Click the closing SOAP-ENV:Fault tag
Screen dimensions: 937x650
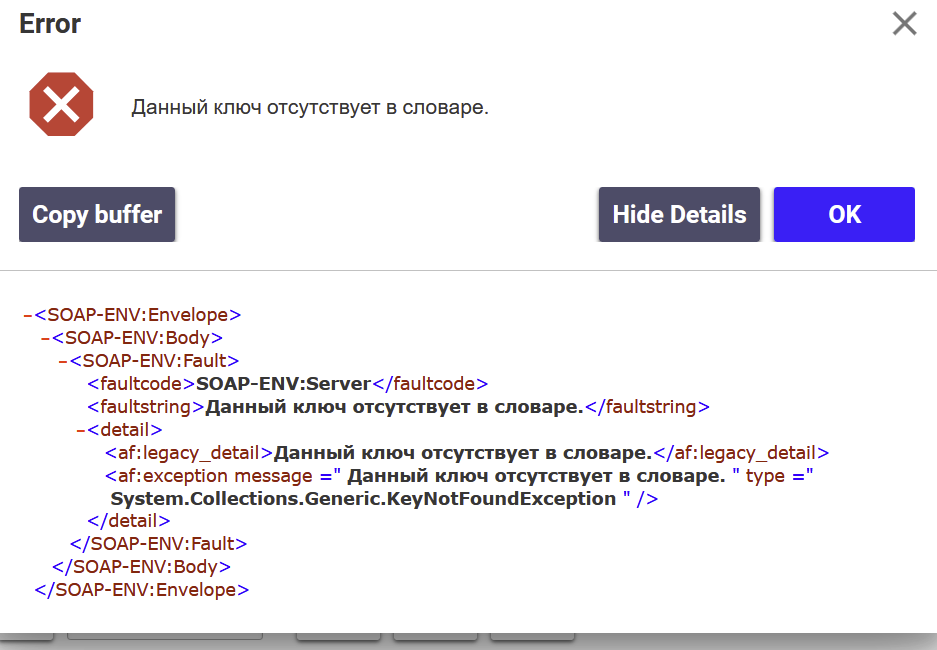[158, 544]
